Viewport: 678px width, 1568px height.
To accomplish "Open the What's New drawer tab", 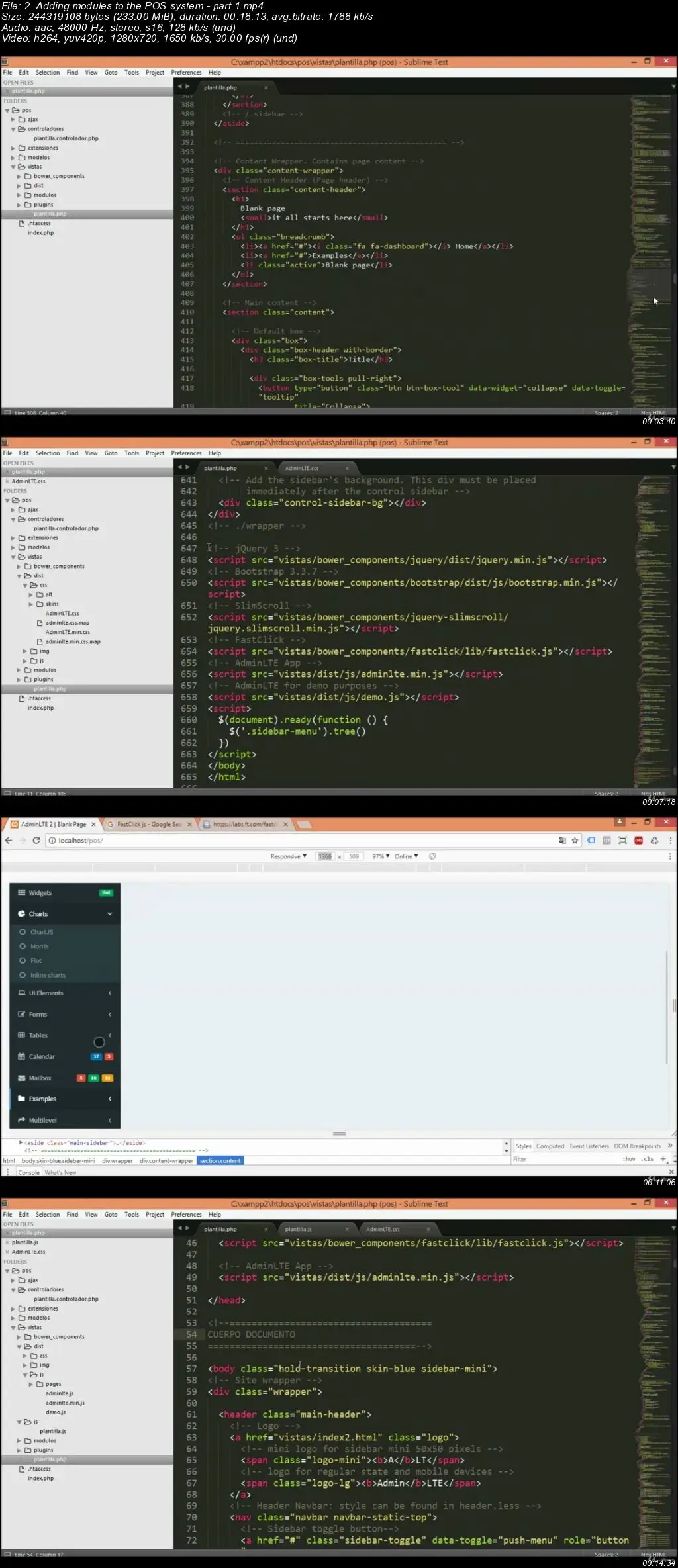I will click(x=60, y=1172).
